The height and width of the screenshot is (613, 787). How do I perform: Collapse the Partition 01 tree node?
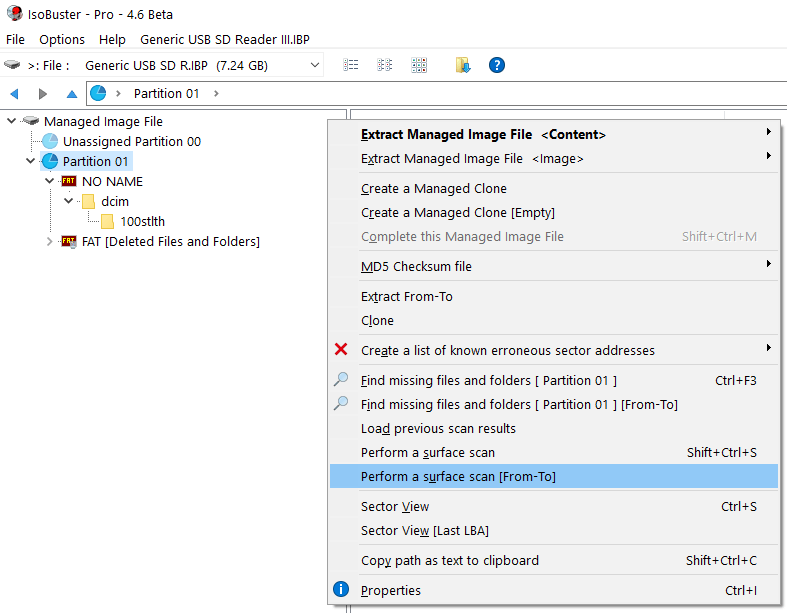click(x=31, y=161)
